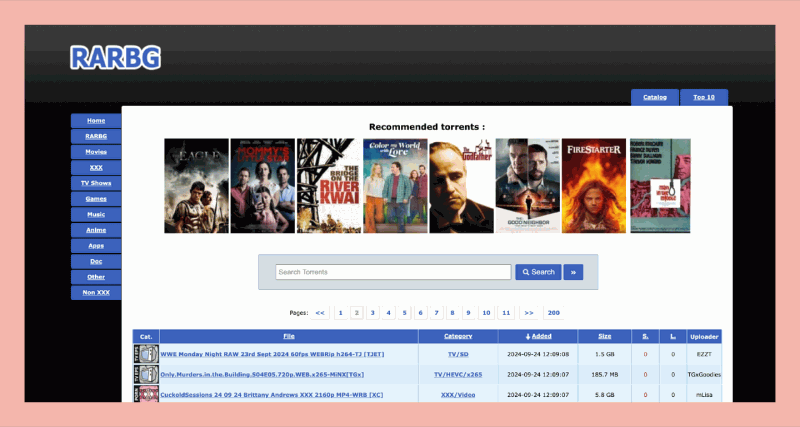Screen dimensions: 800x427
Task: Sort by the File column header
Action: click(x=289, y=336)
